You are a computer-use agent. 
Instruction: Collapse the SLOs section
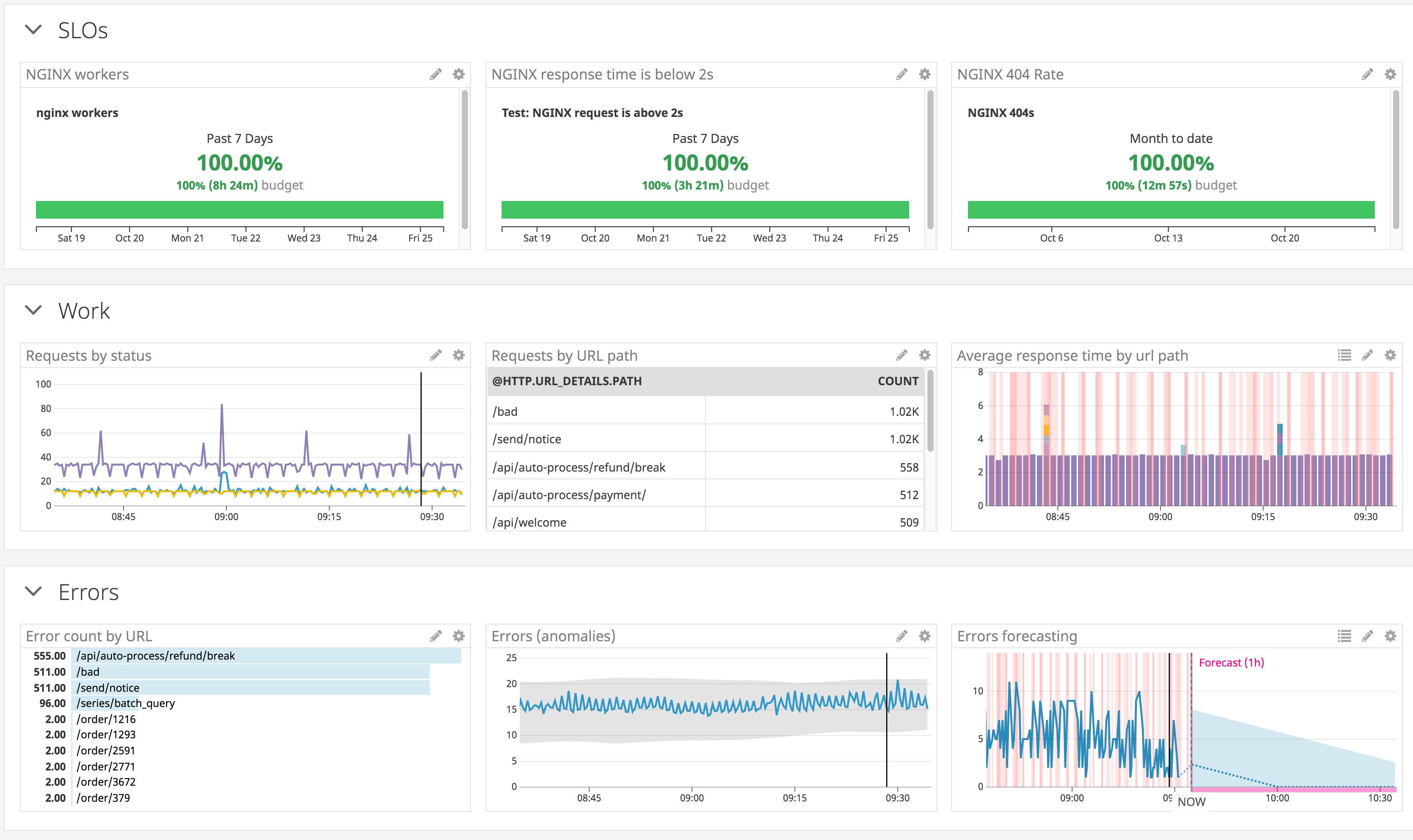click(x=34, y=31)
